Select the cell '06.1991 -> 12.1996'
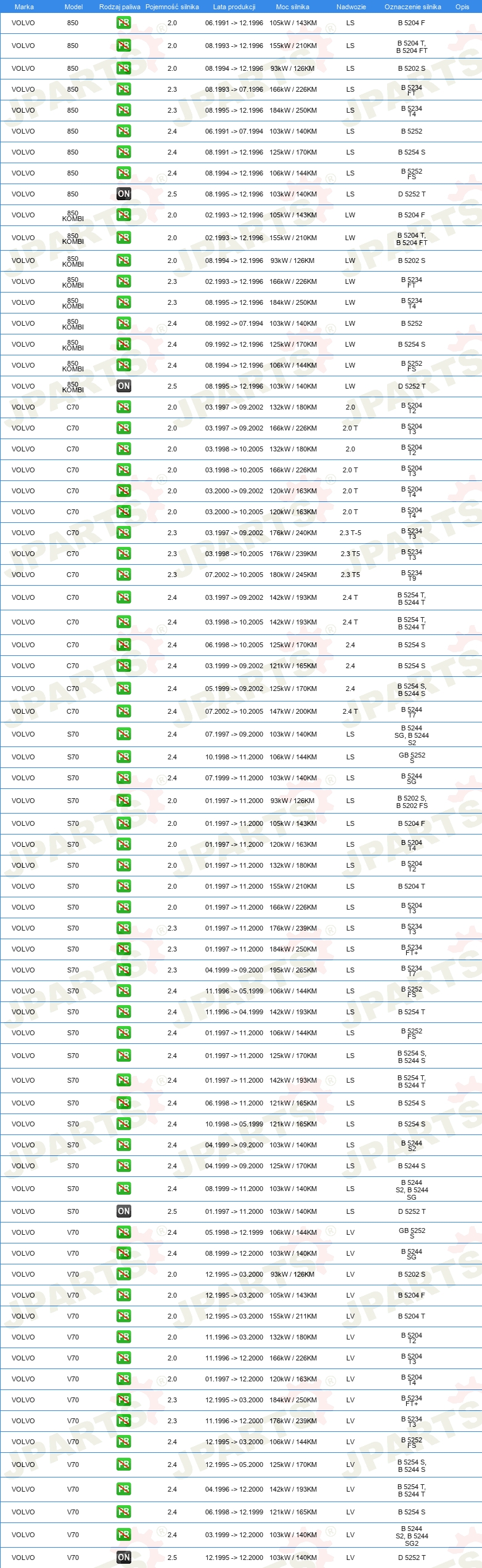Screen dimensions: 482x1568 pyautogui.click(x=234, y=23)
